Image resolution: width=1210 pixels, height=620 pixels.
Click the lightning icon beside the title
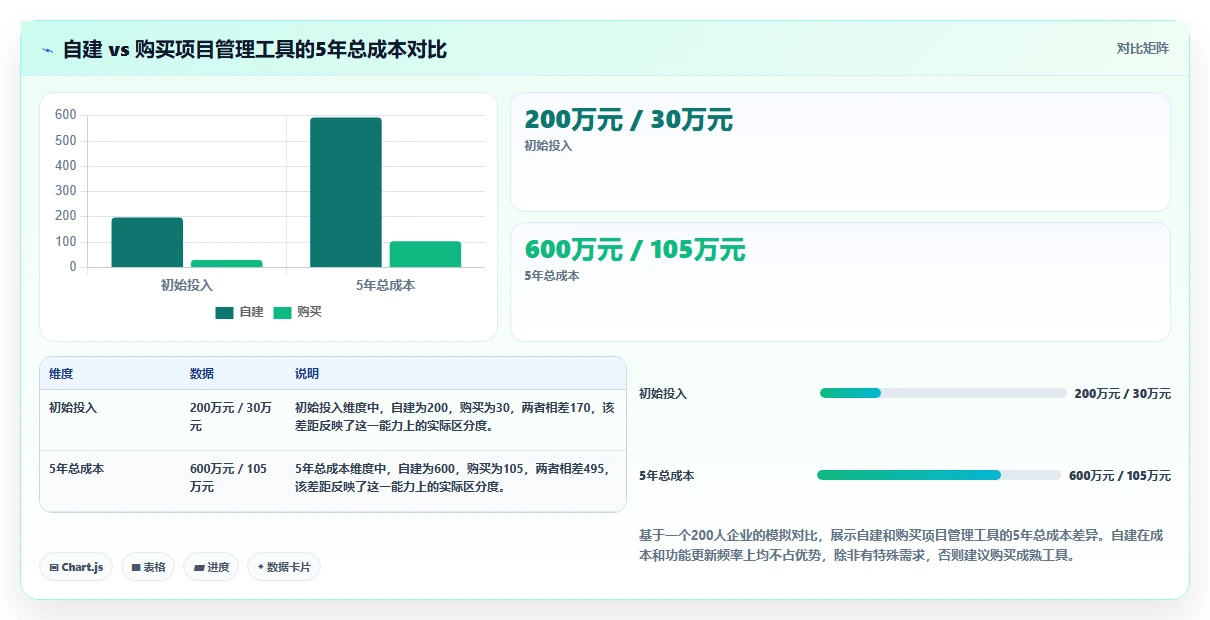pyautogui.click(x=48, y=50)
